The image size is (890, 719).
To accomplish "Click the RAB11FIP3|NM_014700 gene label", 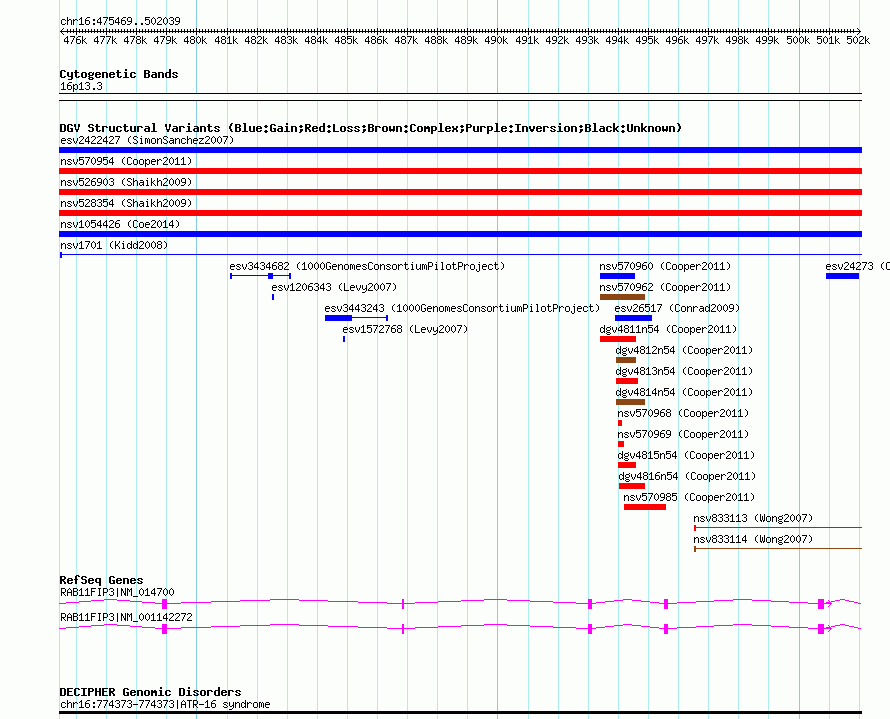I will (x=117, y=592).
